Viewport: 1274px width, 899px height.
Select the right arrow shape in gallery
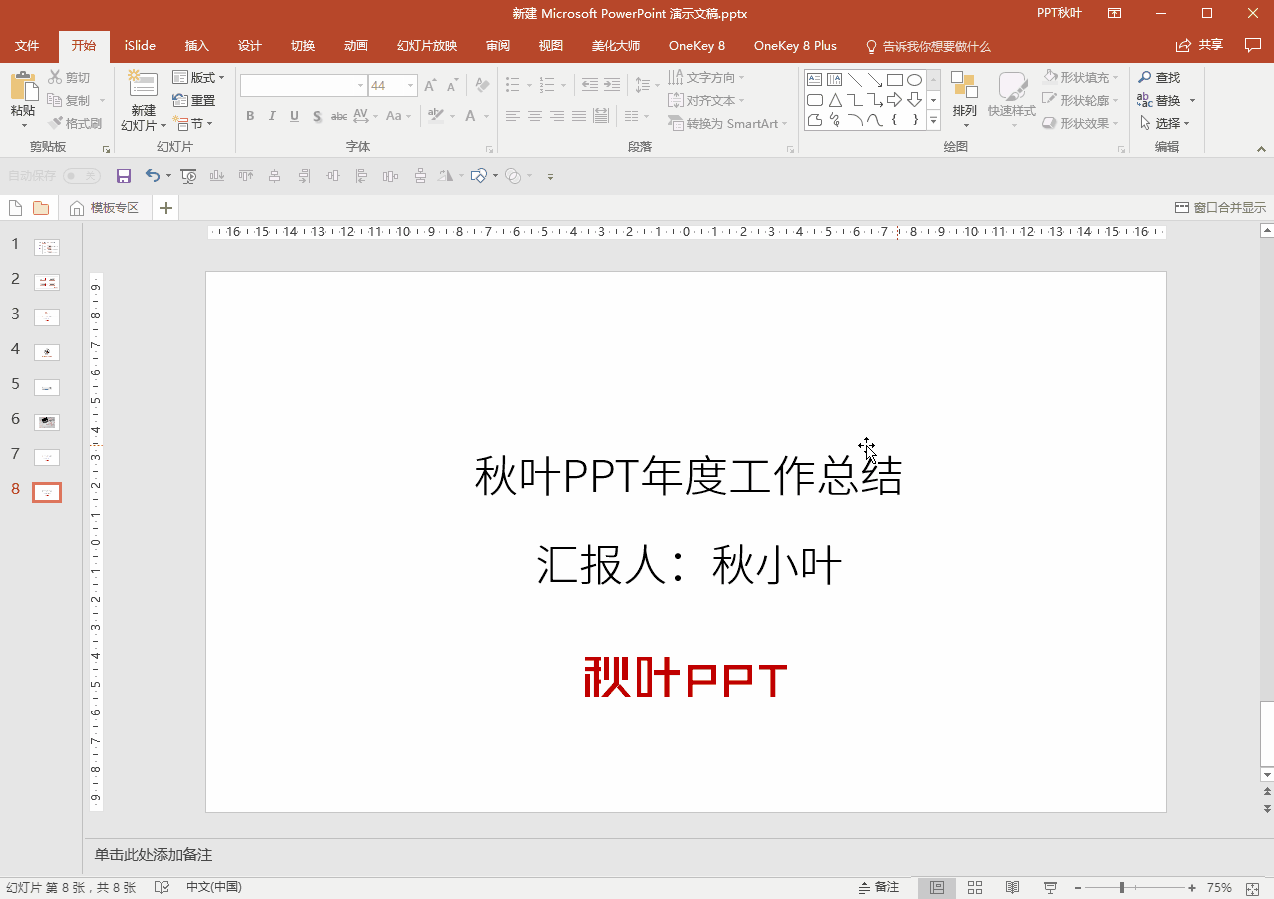click(x=894, y=100)
